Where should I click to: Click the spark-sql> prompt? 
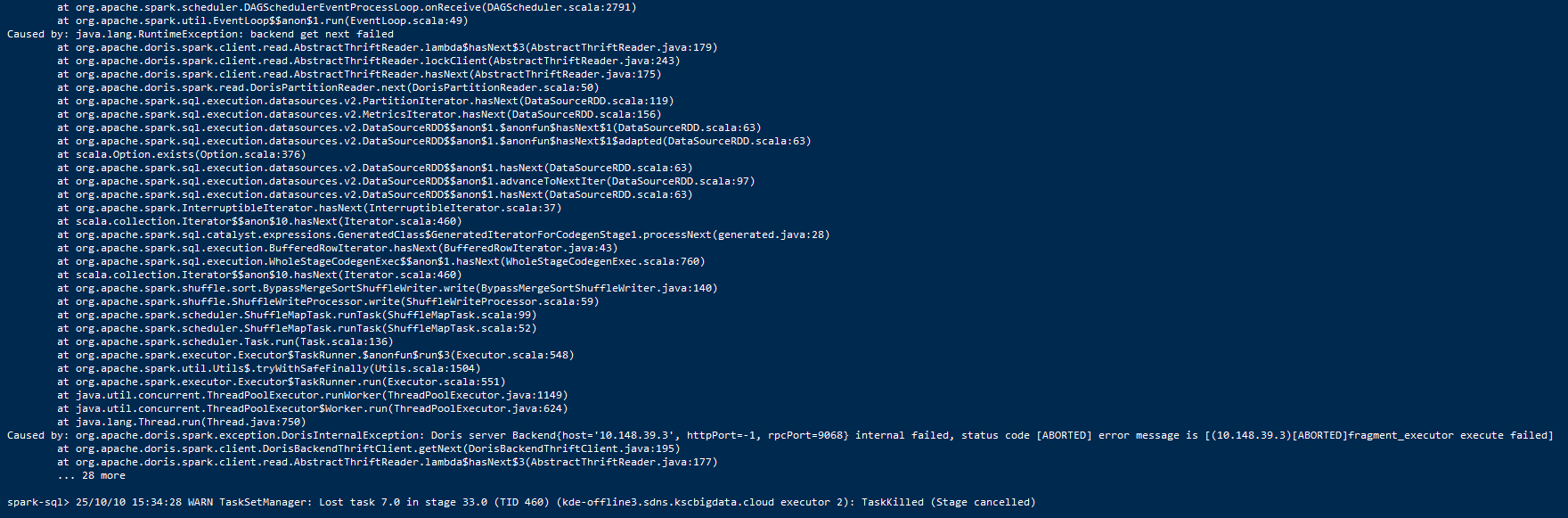37,503
